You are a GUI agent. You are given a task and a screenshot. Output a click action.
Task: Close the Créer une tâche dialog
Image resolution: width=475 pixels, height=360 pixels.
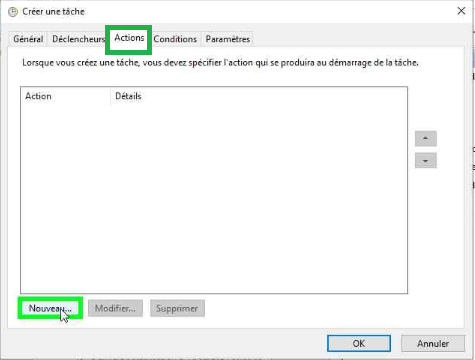[x=461, y=11]
